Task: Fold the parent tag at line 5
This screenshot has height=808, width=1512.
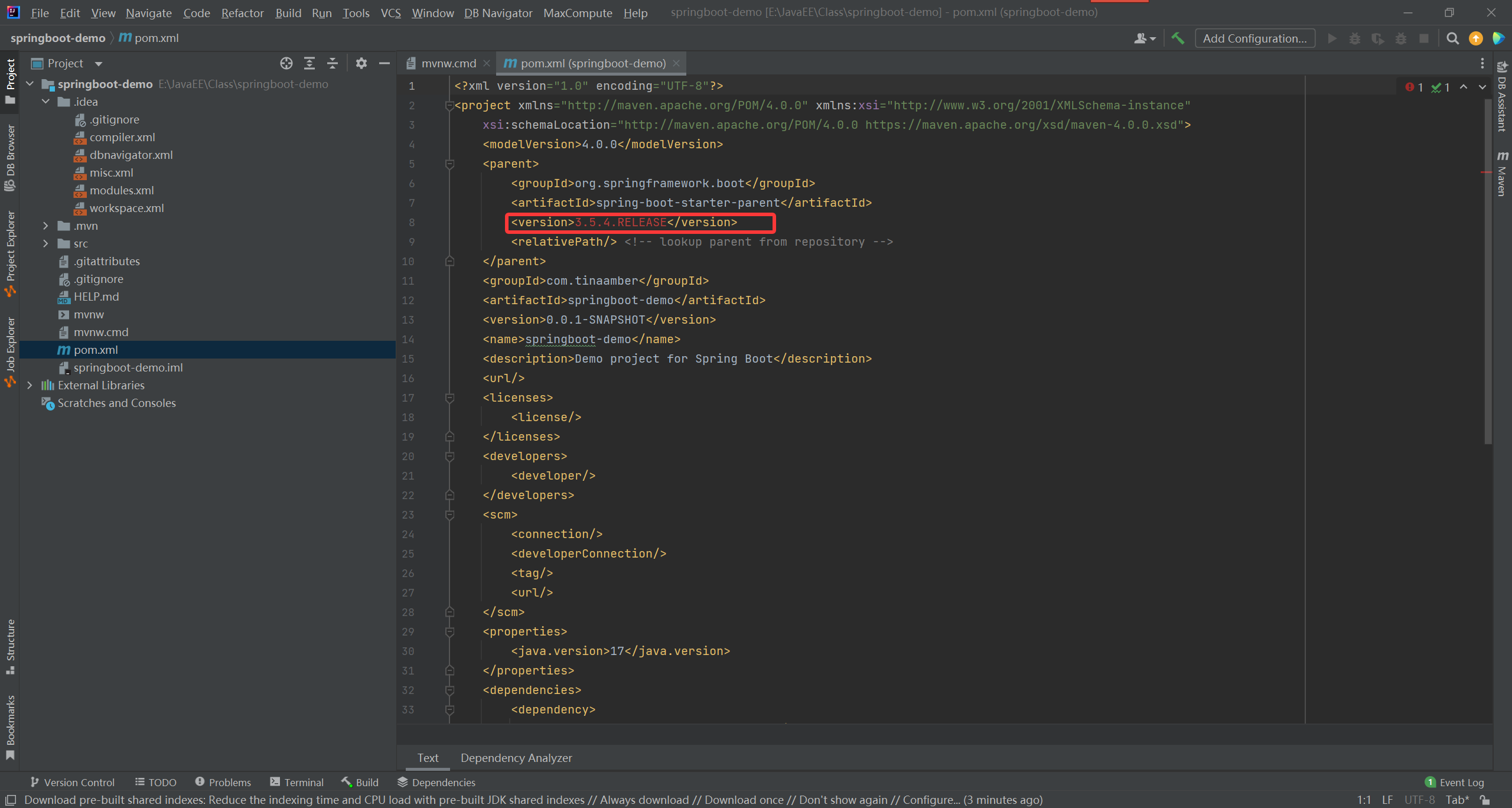Action: click(449, 164)
